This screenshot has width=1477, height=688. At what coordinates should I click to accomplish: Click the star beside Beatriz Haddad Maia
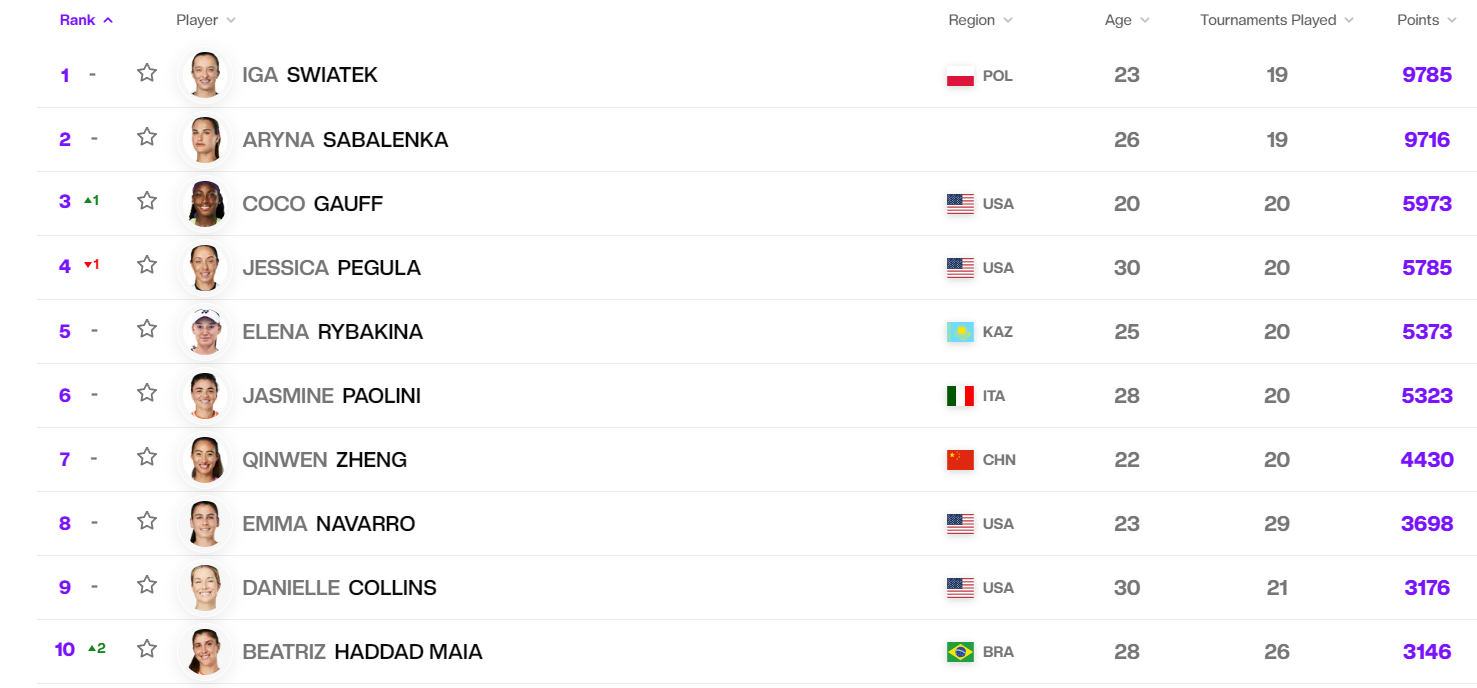click(147, 649)
